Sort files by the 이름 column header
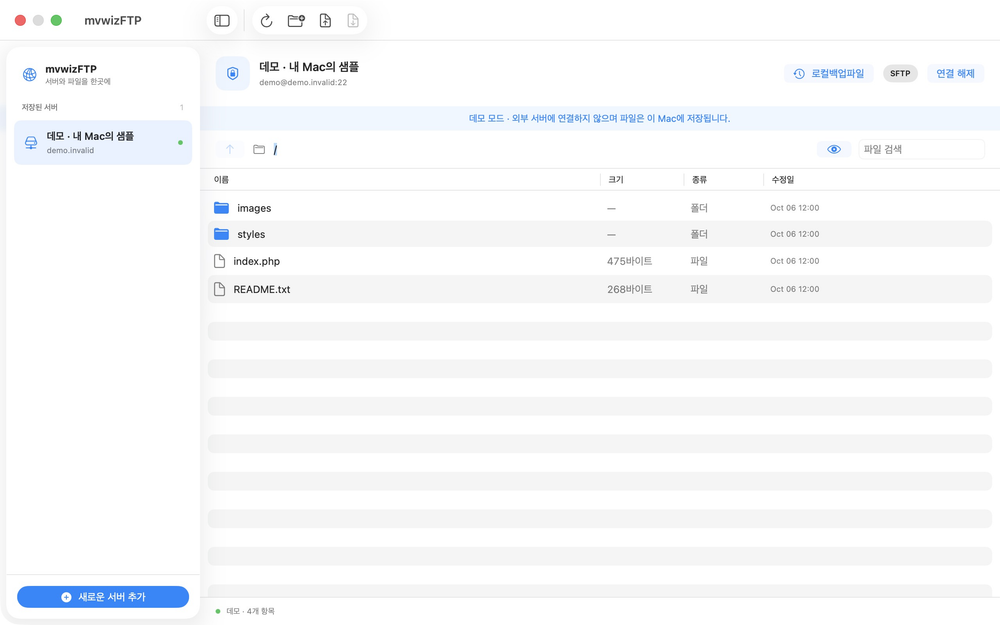 pos(221,180)
